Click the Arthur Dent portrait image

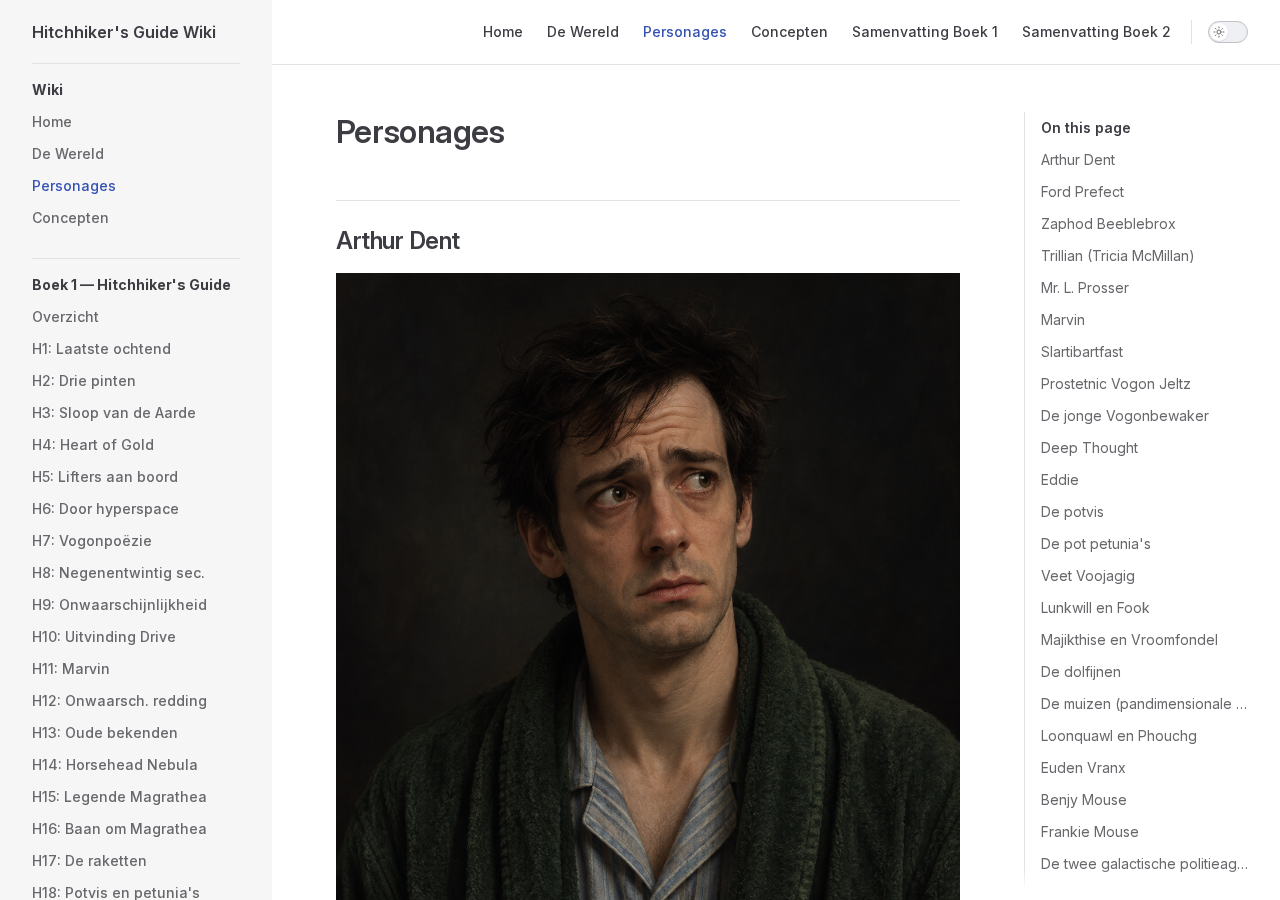point(648,586)
